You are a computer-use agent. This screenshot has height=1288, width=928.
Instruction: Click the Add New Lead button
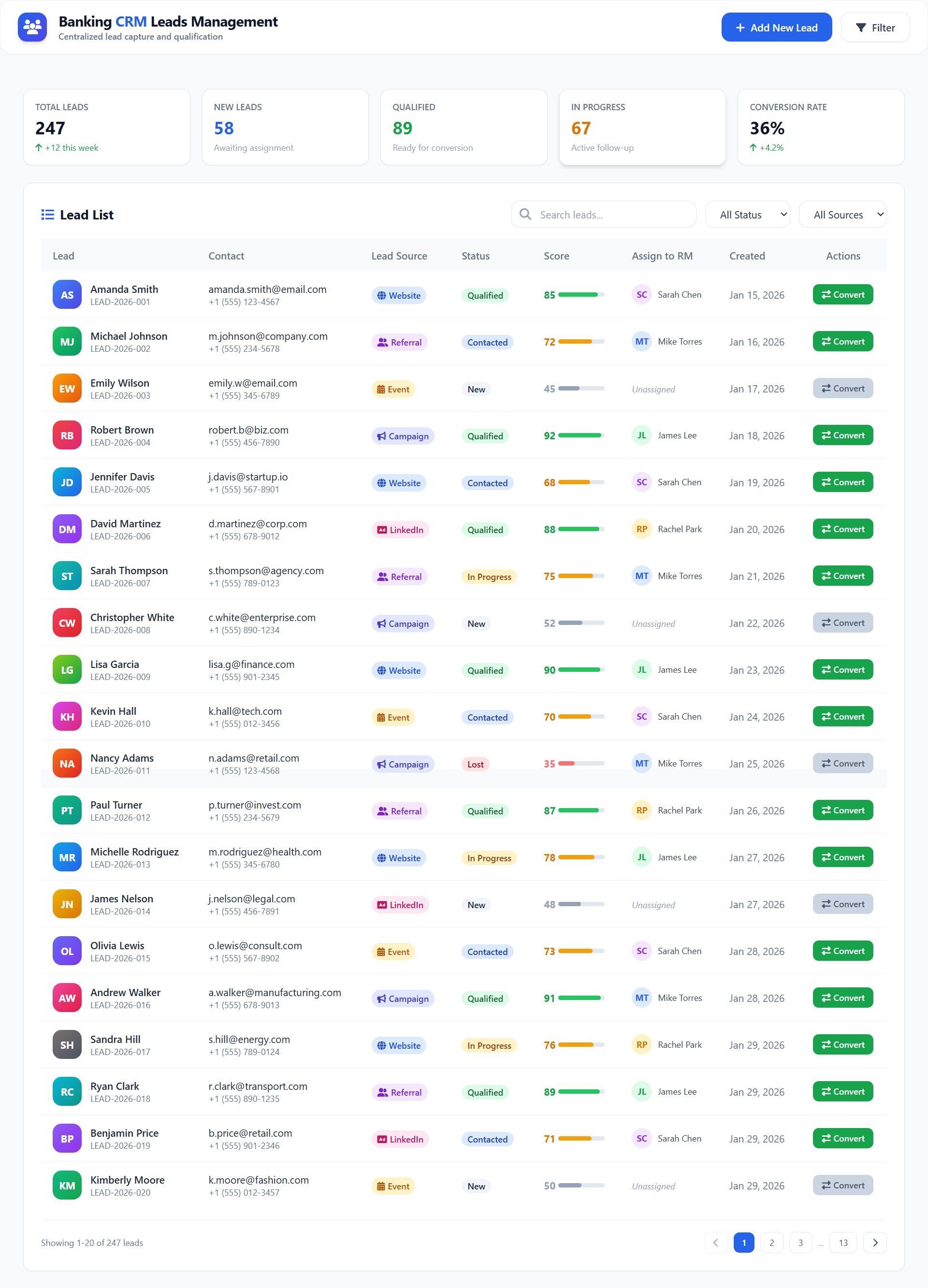(x=776, y=27)
